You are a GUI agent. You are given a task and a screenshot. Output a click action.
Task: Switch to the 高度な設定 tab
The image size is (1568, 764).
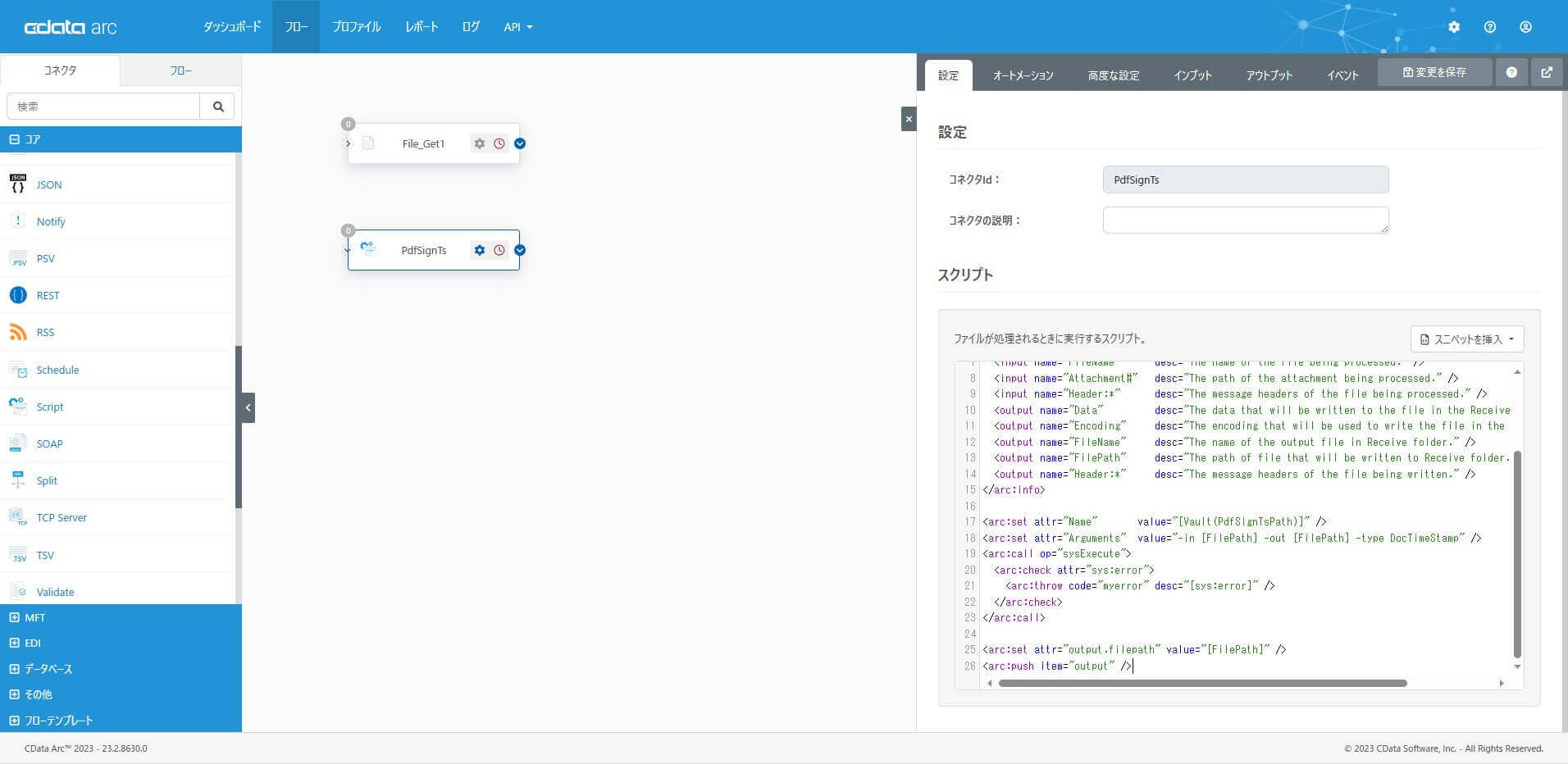click(1114, 75)
